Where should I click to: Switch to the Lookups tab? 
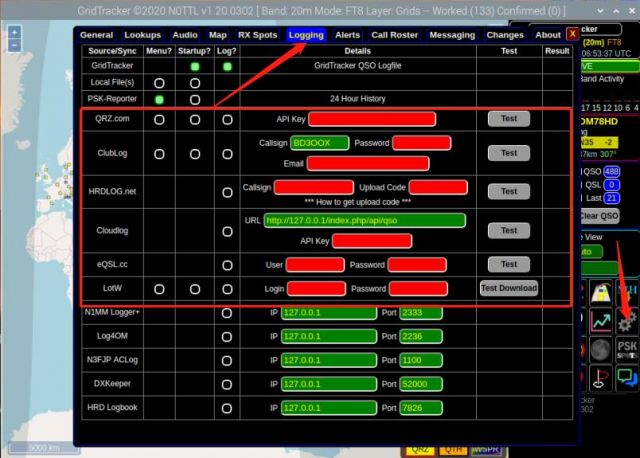point(142,35)
